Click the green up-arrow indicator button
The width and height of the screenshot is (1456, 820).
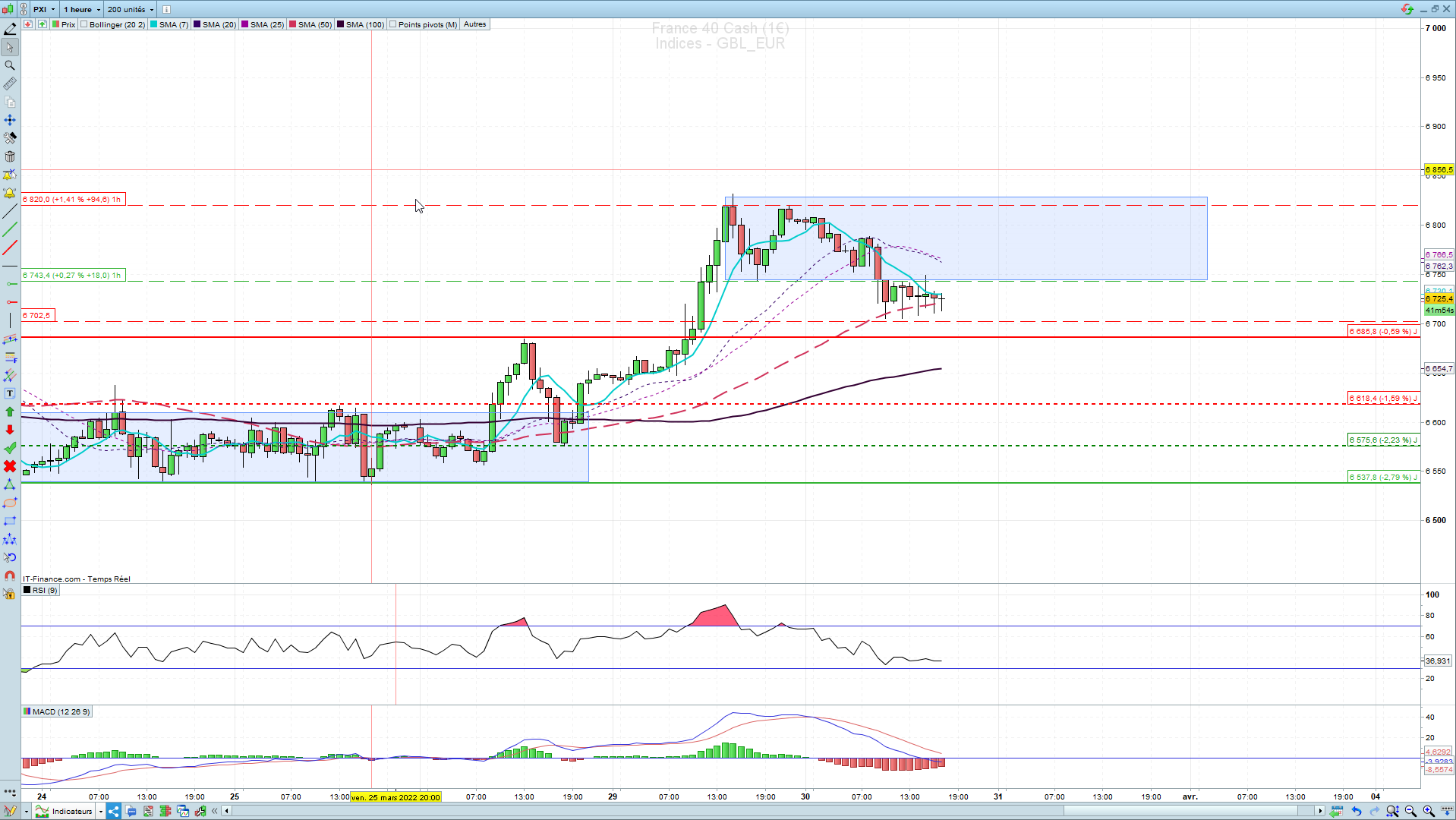coord(43,24)
